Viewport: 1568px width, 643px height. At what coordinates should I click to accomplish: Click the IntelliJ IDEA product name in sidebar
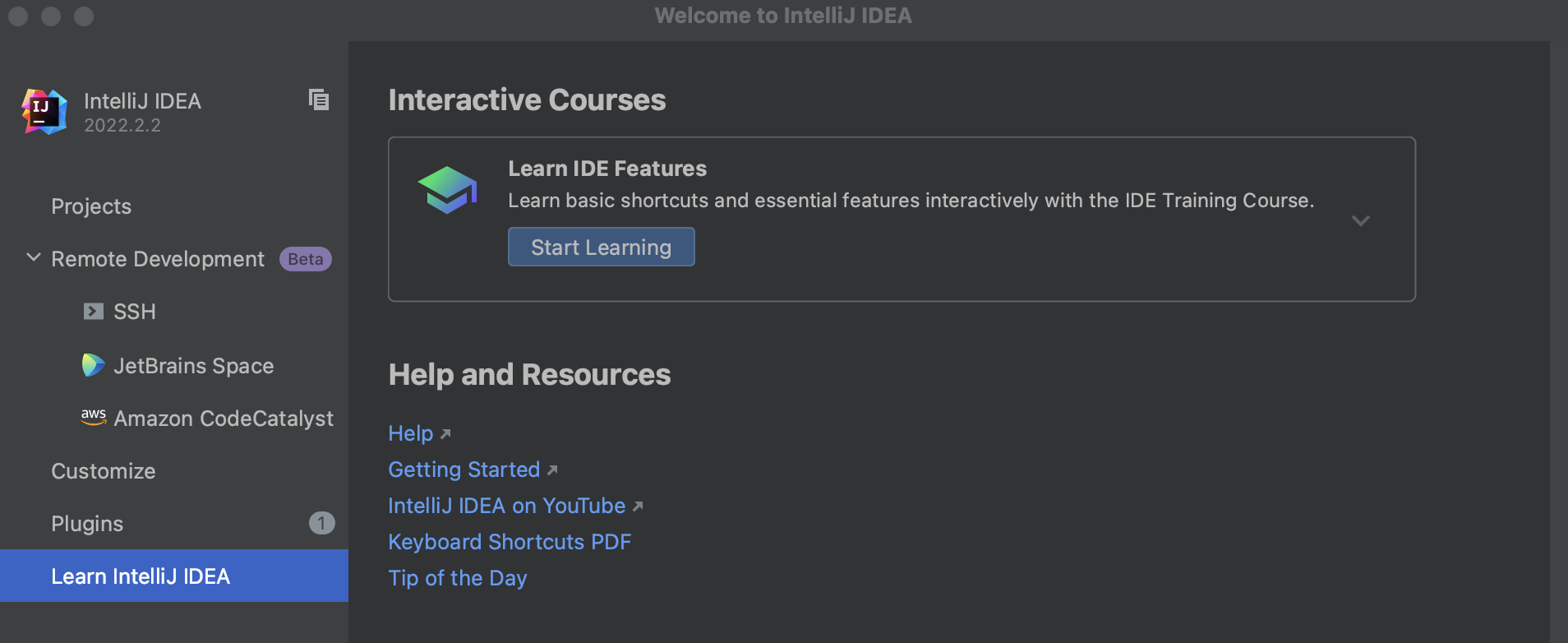point(142,101)
